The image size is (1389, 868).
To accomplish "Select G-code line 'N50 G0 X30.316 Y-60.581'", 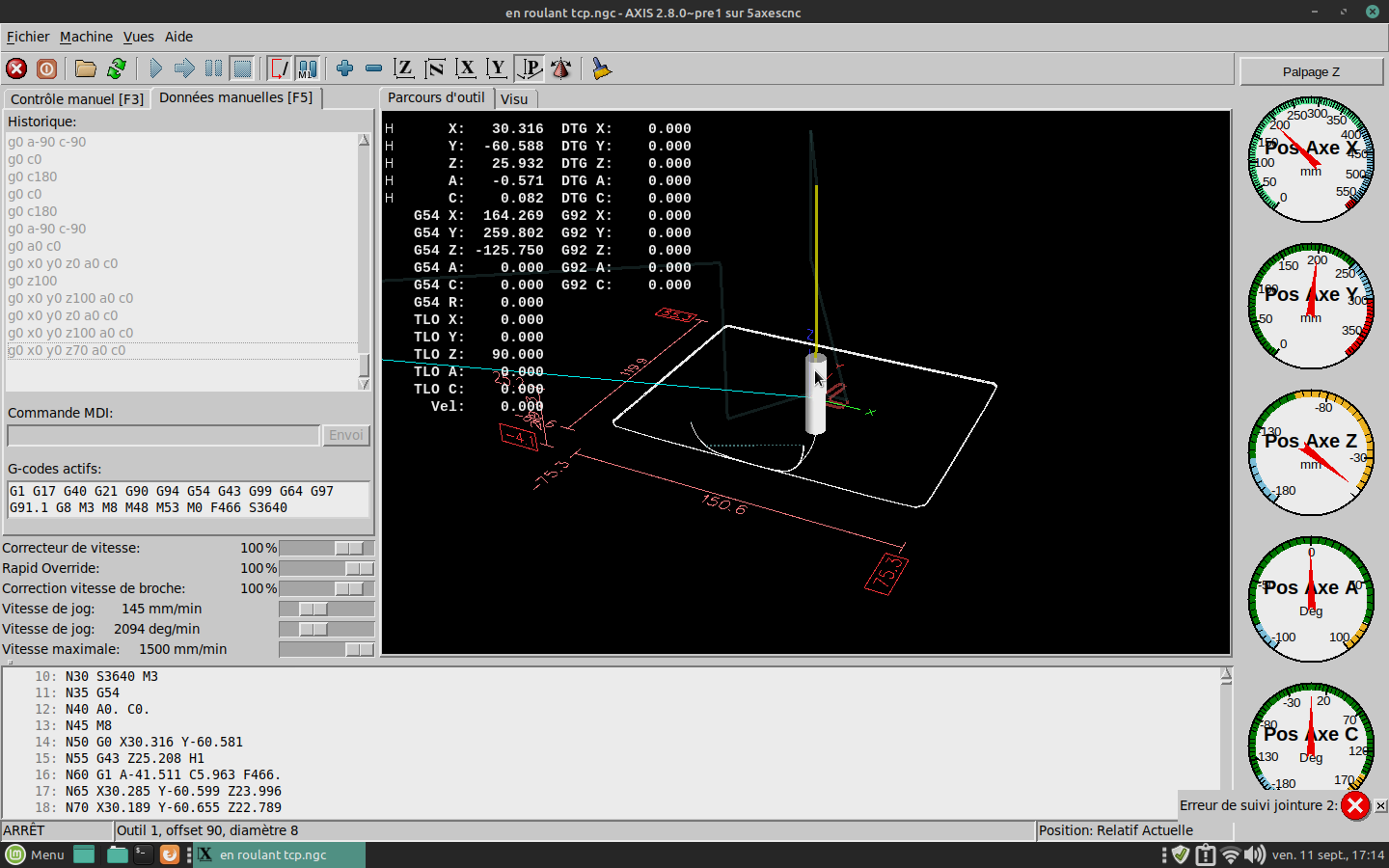I will pos(154,742).
